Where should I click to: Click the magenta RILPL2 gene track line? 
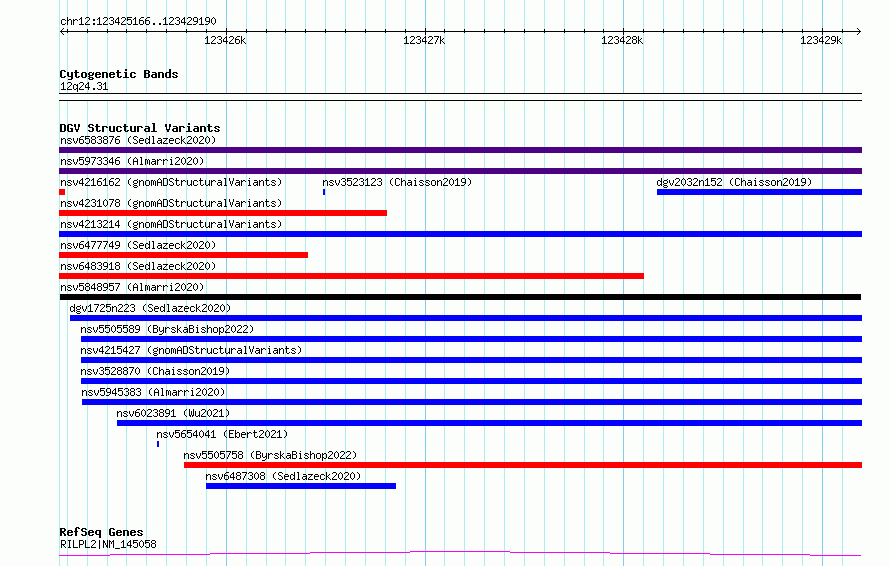(460, 553)
